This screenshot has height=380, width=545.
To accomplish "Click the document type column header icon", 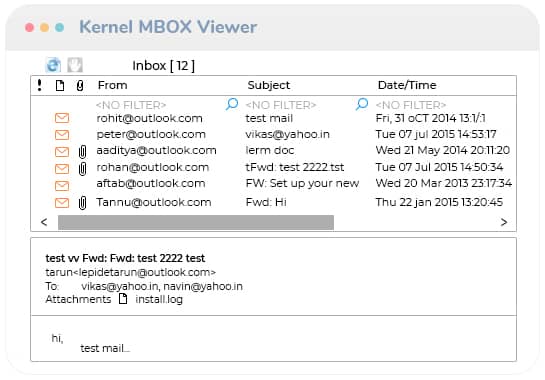I will (x=60, y=85).
